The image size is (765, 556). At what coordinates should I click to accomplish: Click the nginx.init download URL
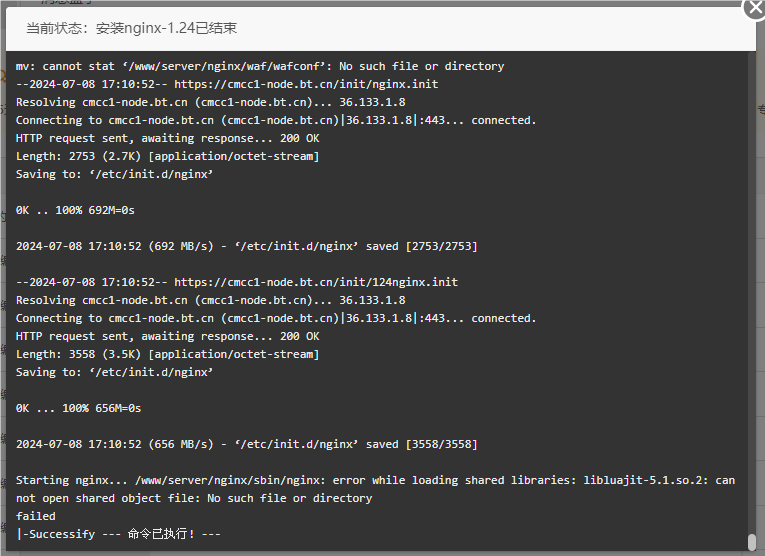pyautogui.click(x=306, y=84)
